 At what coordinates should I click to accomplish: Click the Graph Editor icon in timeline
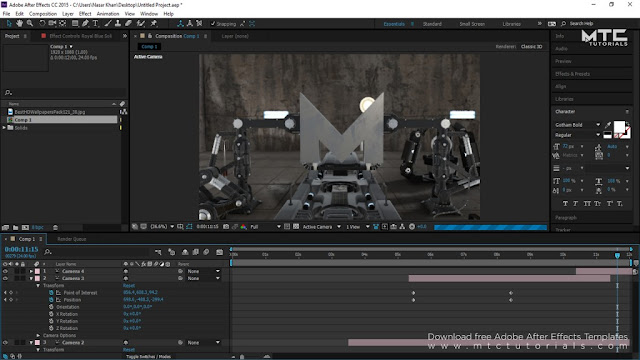219,252
